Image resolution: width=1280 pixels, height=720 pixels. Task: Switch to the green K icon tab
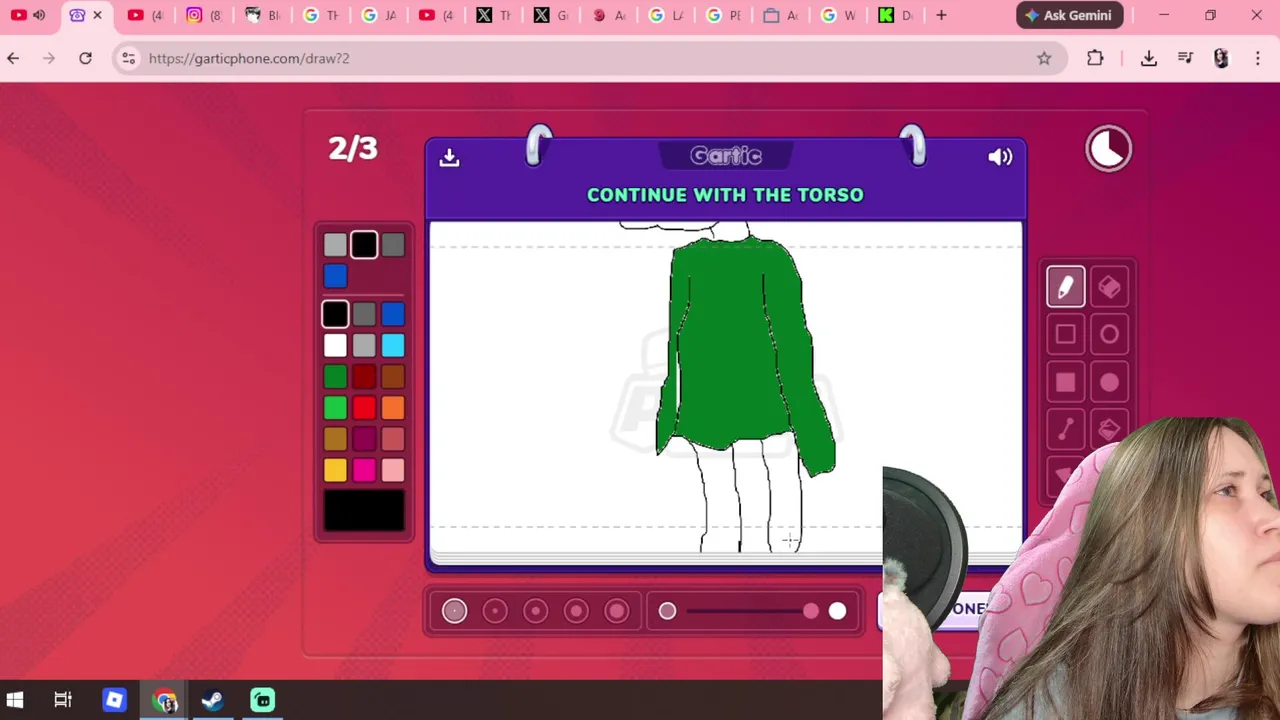tap(896, 15)
